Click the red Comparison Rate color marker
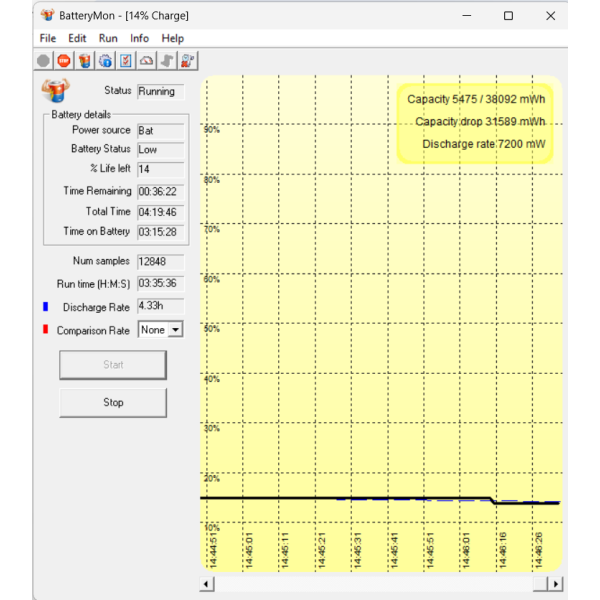The height and width of the screenshot is (600, 600). point(46,329)
